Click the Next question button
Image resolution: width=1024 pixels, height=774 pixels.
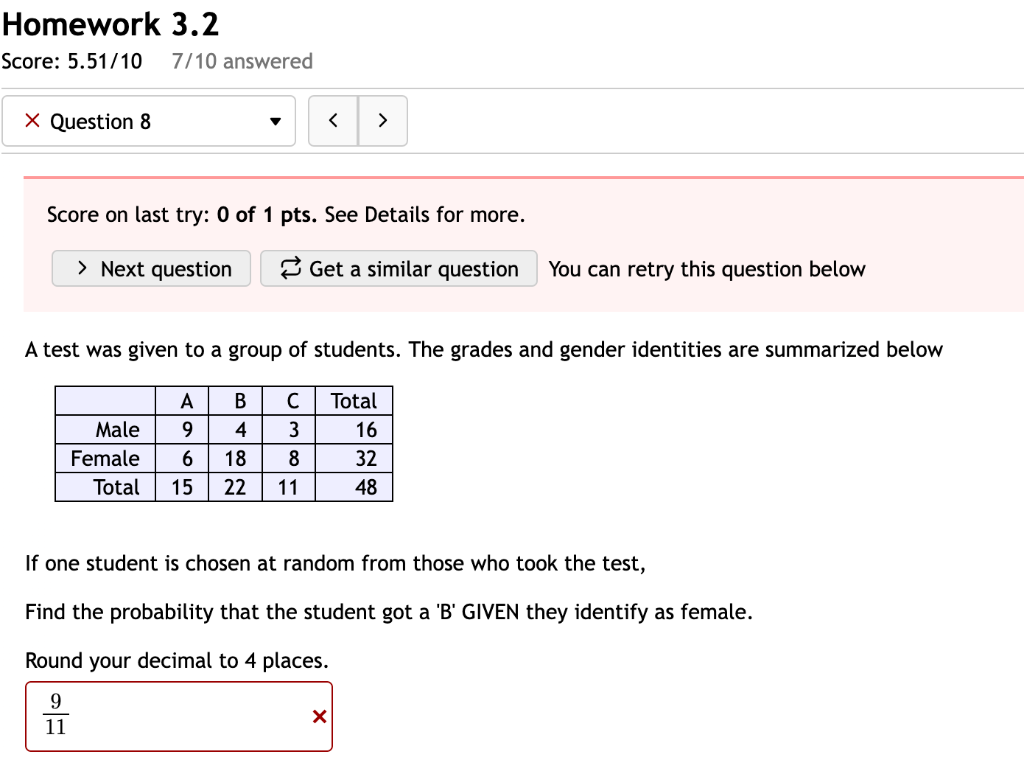click(x=150, y=268)
